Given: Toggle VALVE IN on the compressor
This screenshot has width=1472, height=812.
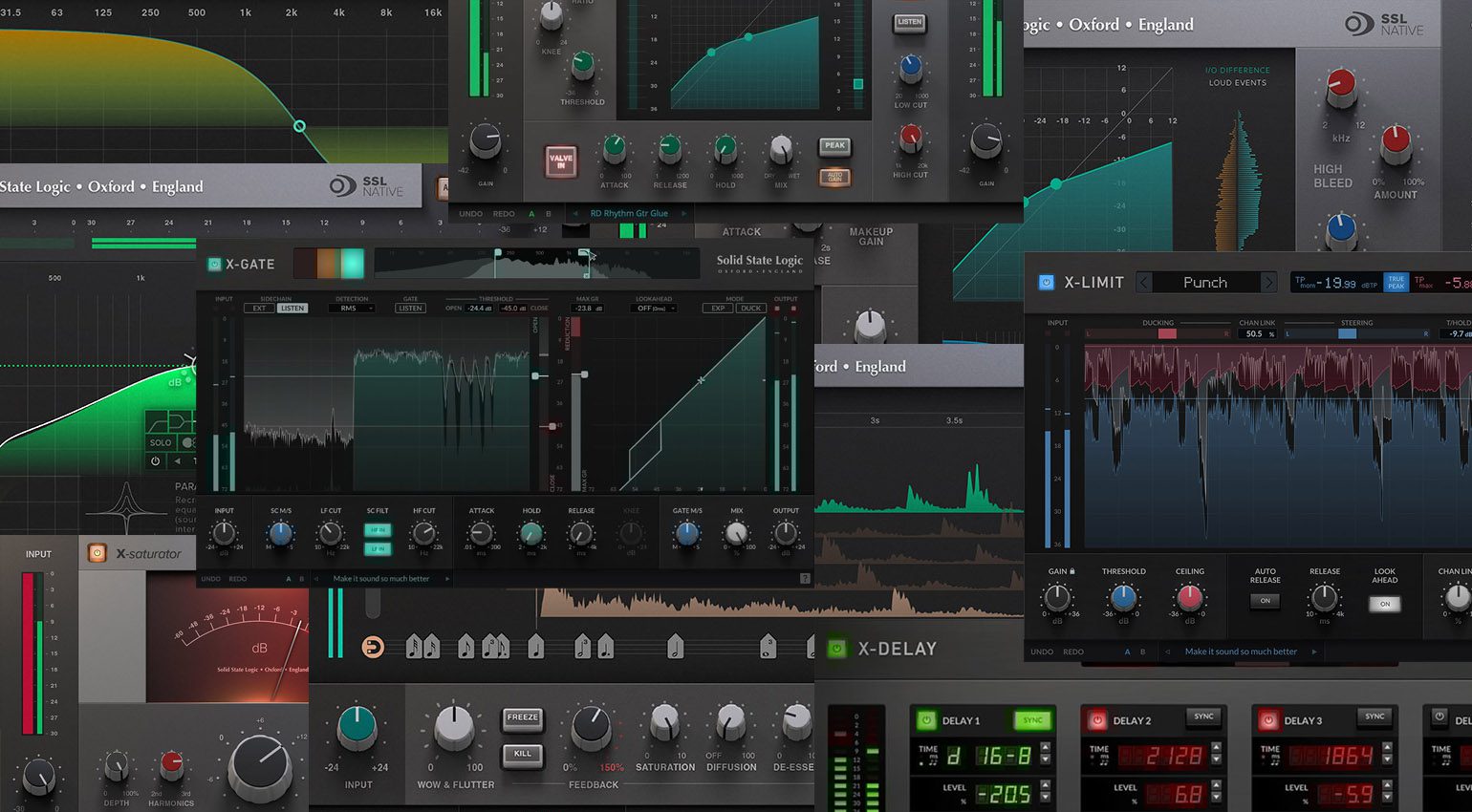Looking at the screenshot, I should point(561,160).
